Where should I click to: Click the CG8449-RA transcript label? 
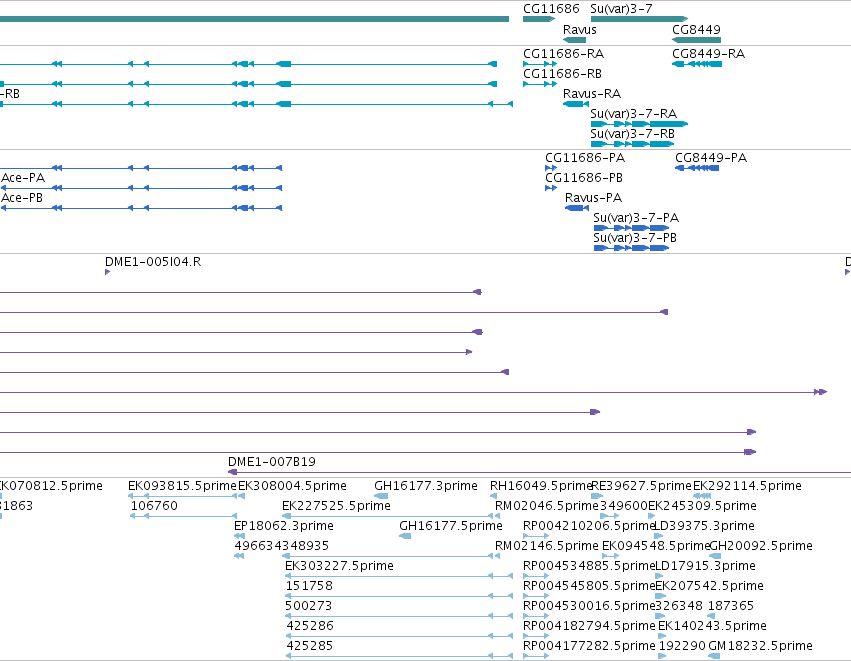708,54
